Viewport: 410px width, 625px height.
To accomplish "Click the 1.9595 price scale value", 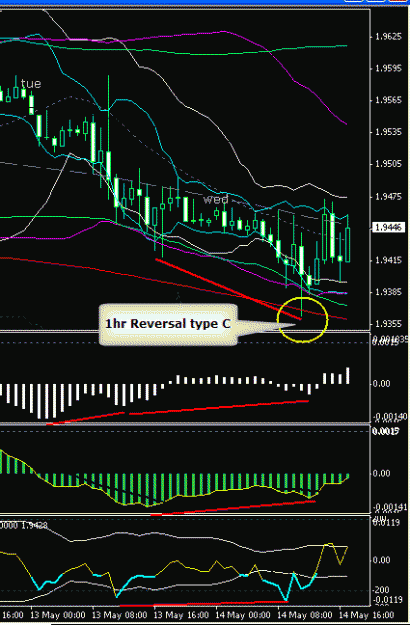I will [x=388, y=69].
